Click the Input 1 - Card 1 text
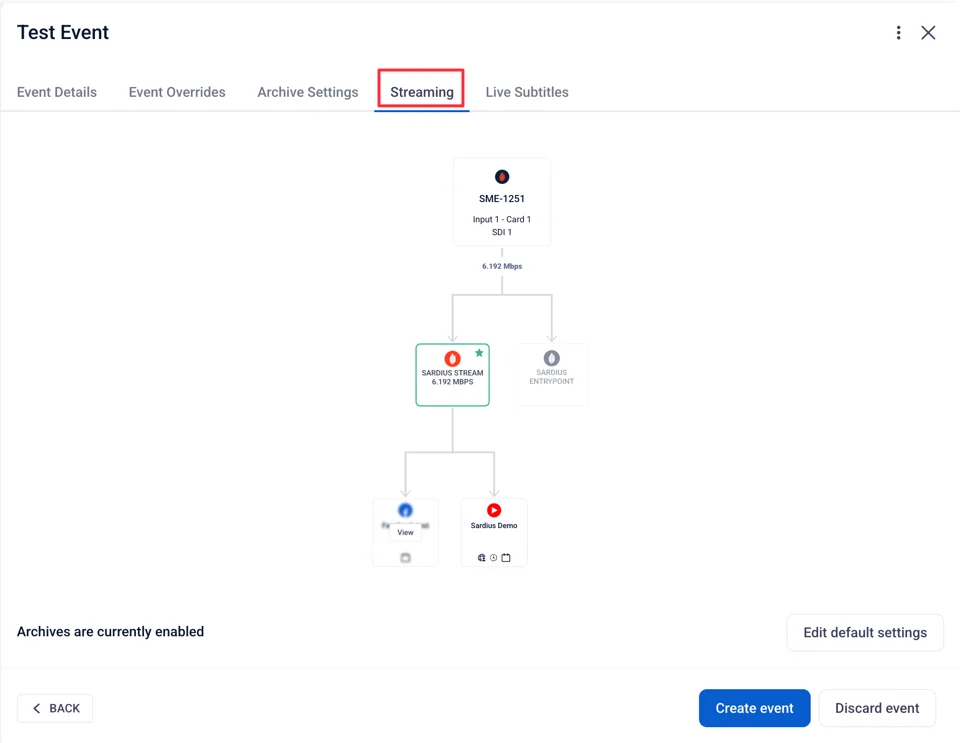This screenshot has height=743, width=960. (x=502, y=219)
